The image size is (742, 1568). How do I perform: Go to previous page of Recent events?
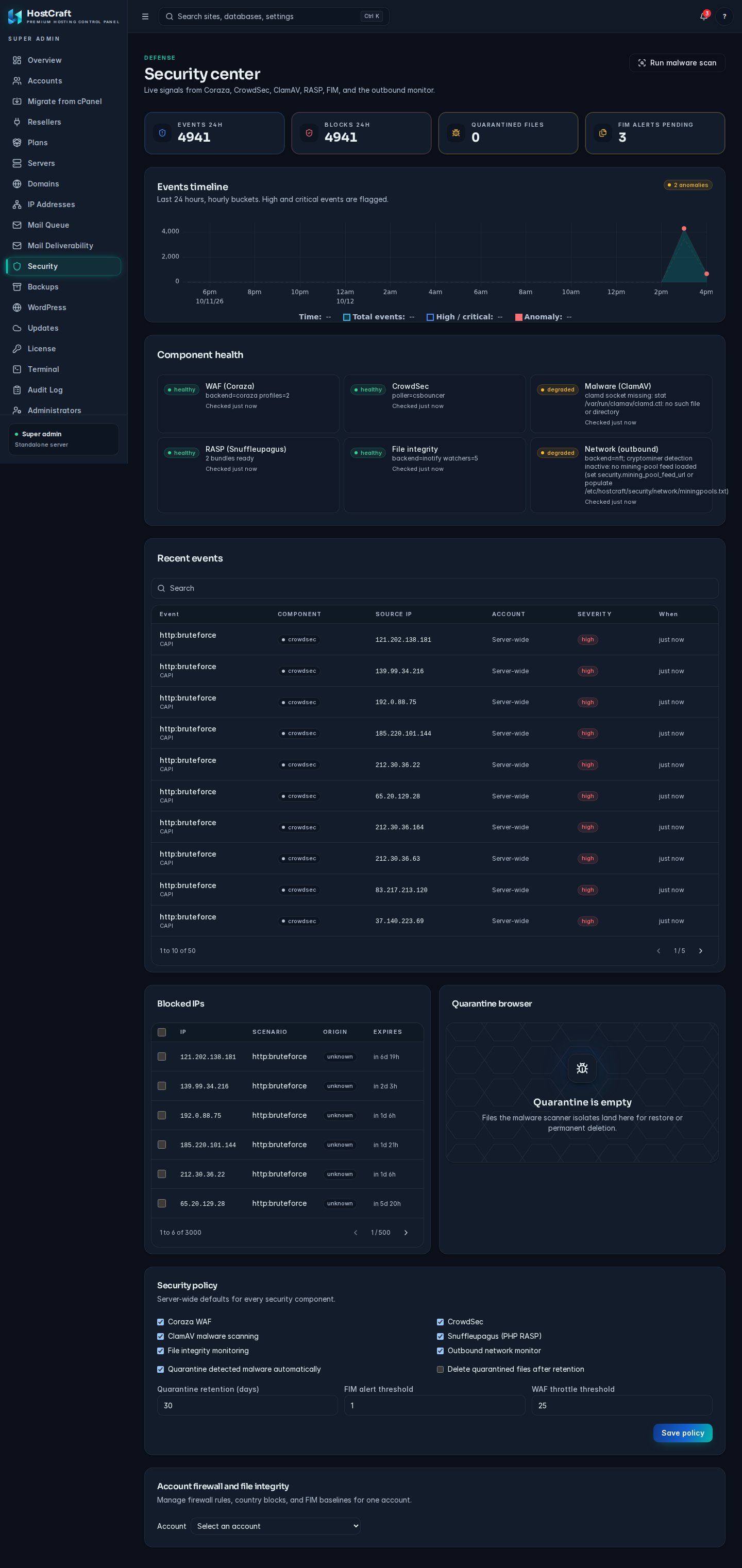(x=658, y=951)
